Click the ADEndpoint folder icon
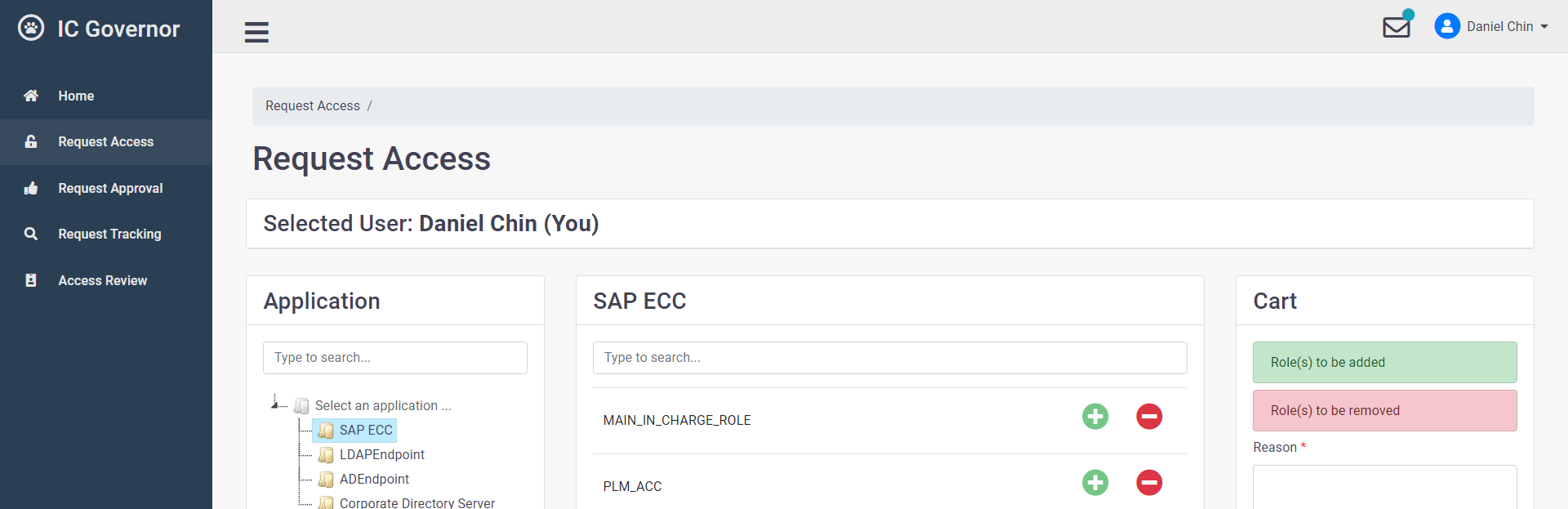 pyautogui.click(x=326, y=480)
